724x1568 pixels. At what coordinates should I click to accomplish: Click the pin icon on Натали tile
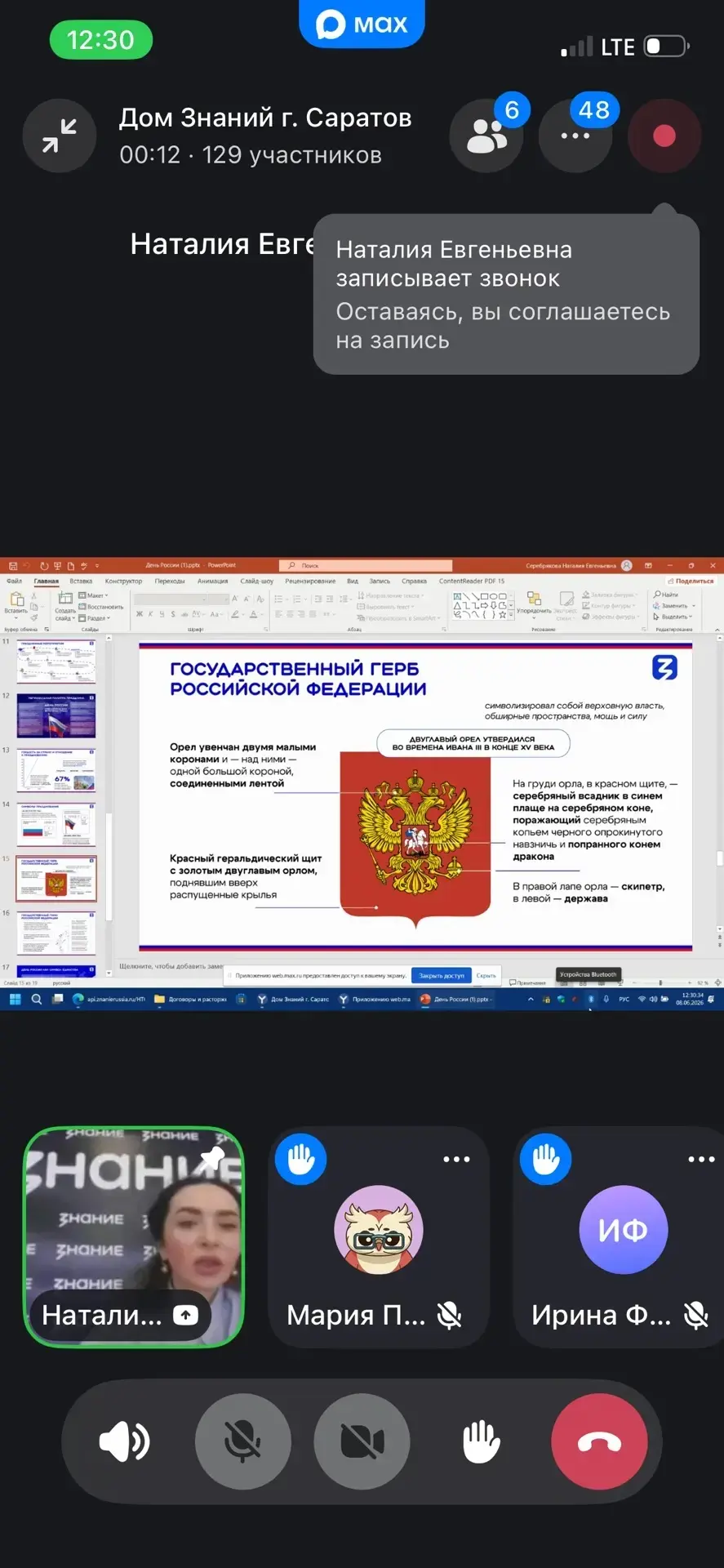[213, 1159]
